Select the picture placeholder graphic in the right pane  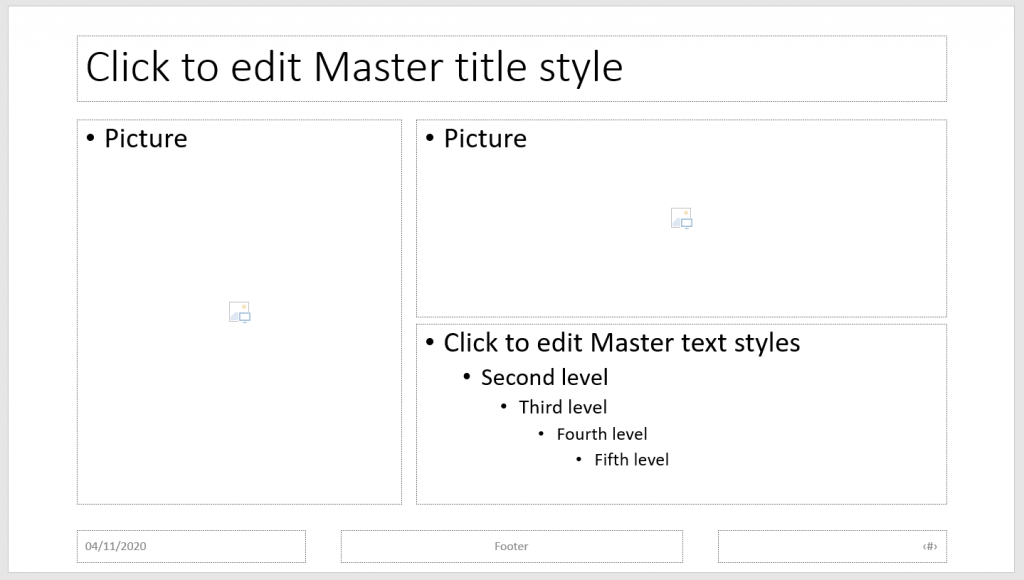681,218
